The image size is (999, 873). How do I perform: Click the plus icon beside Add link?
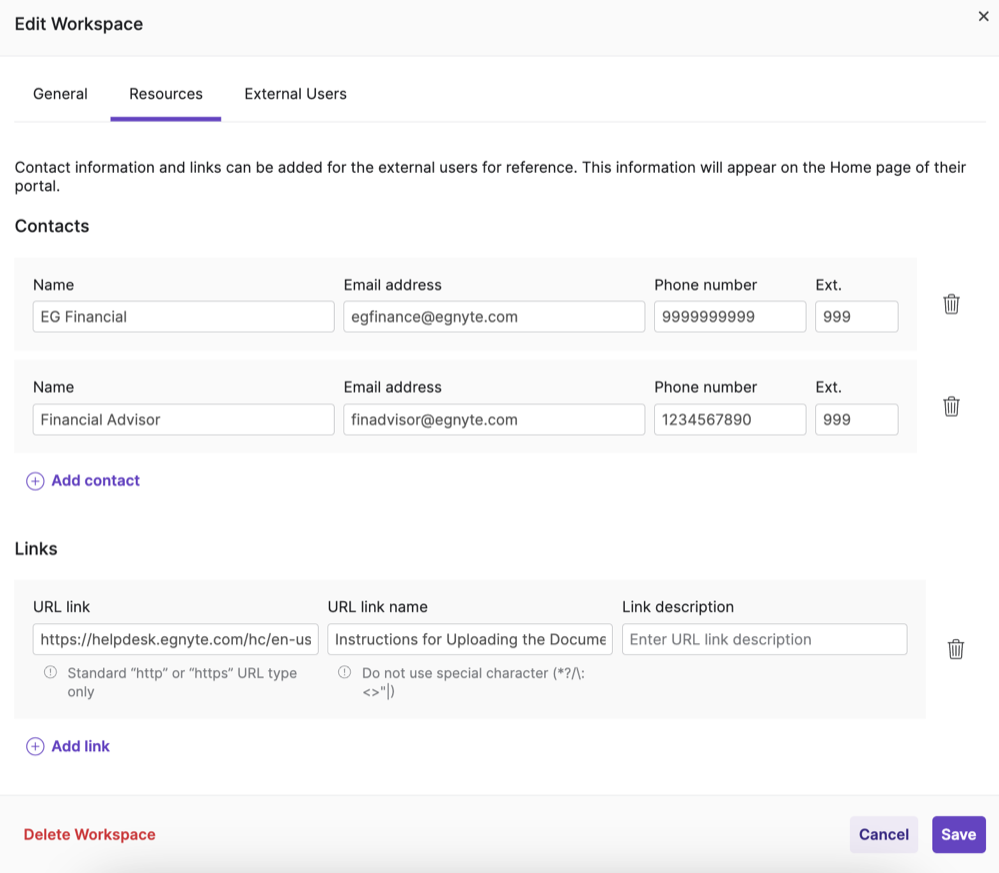tap(35, 746)
